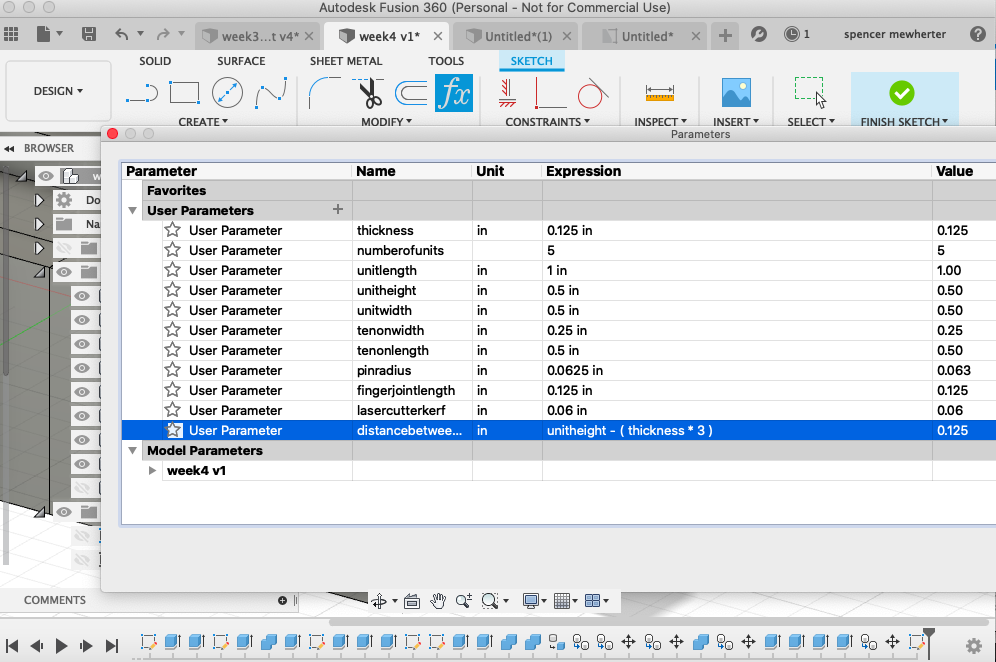Select the distancebetwee... parameter name cell
The image size is (996, 662).
[x=412, y=430]
